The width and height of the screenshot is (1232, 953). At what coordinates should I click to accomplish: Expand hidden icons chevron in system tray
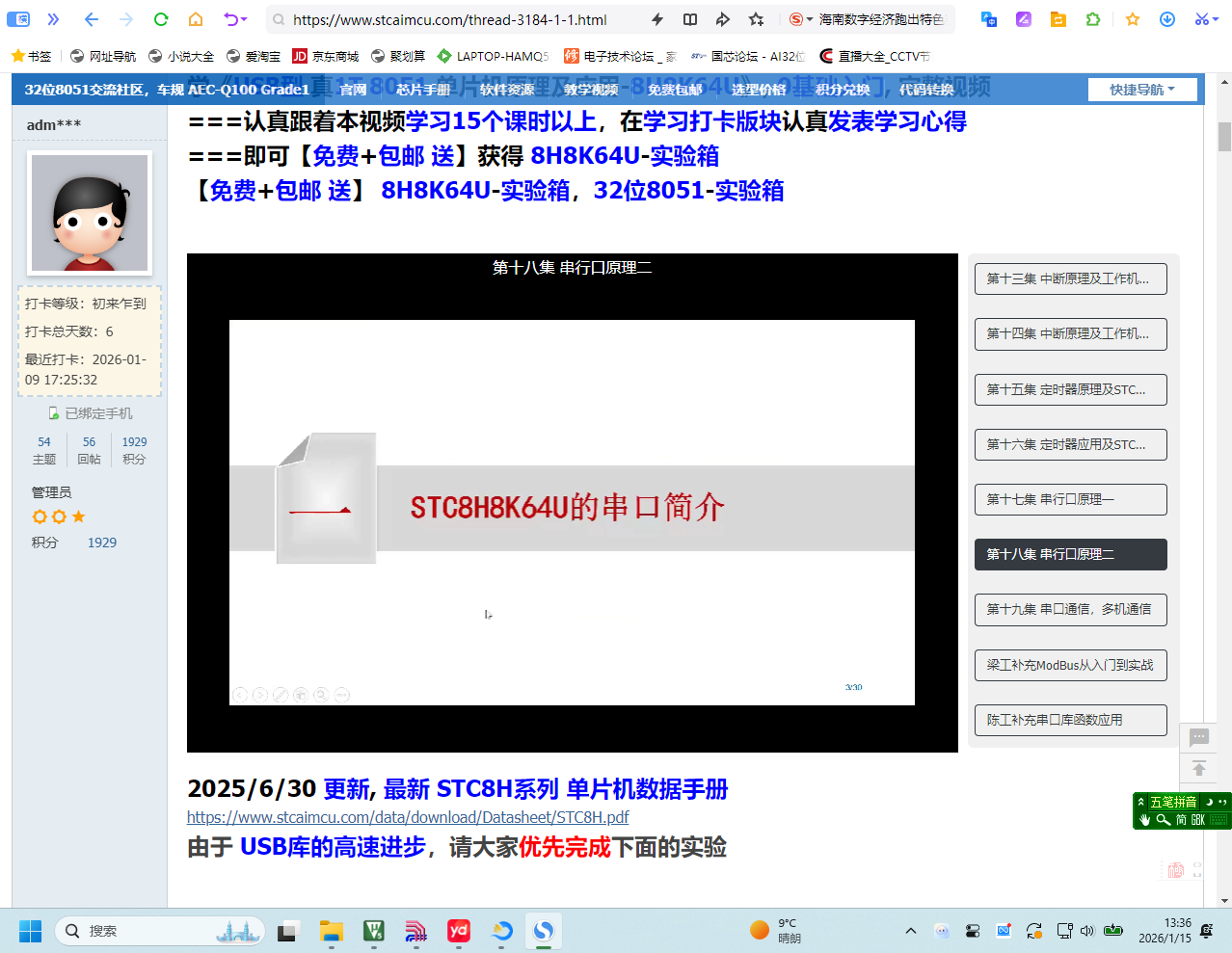pyautogui.click(x=910, y=931)
